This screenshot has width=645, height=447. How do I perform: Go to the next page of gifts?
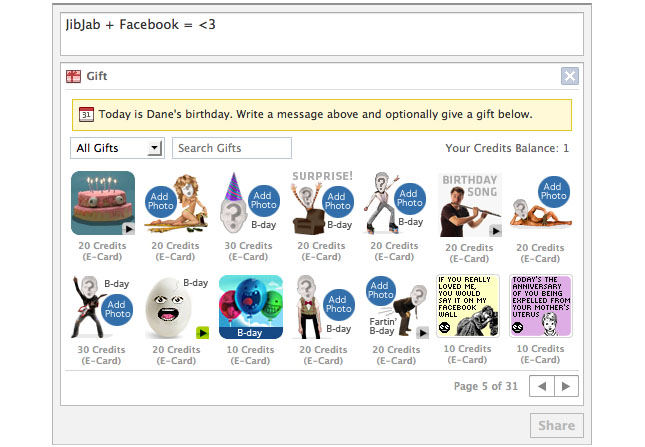pyautogui.click(x=566, y=386)
